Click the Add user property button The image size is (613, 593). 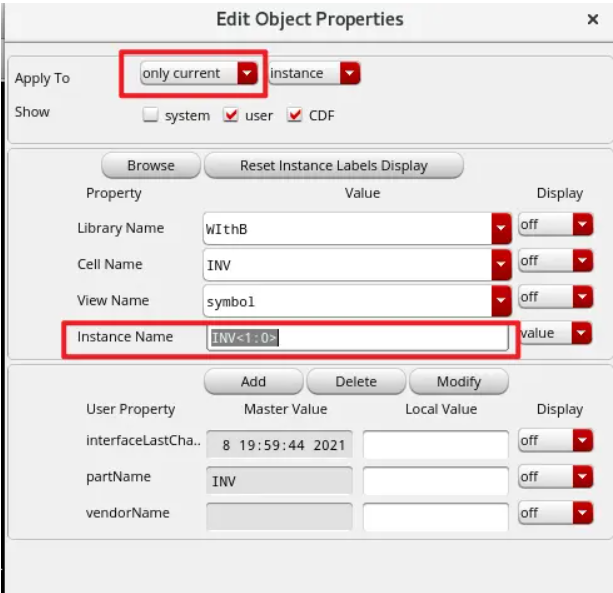pos(253,382)
